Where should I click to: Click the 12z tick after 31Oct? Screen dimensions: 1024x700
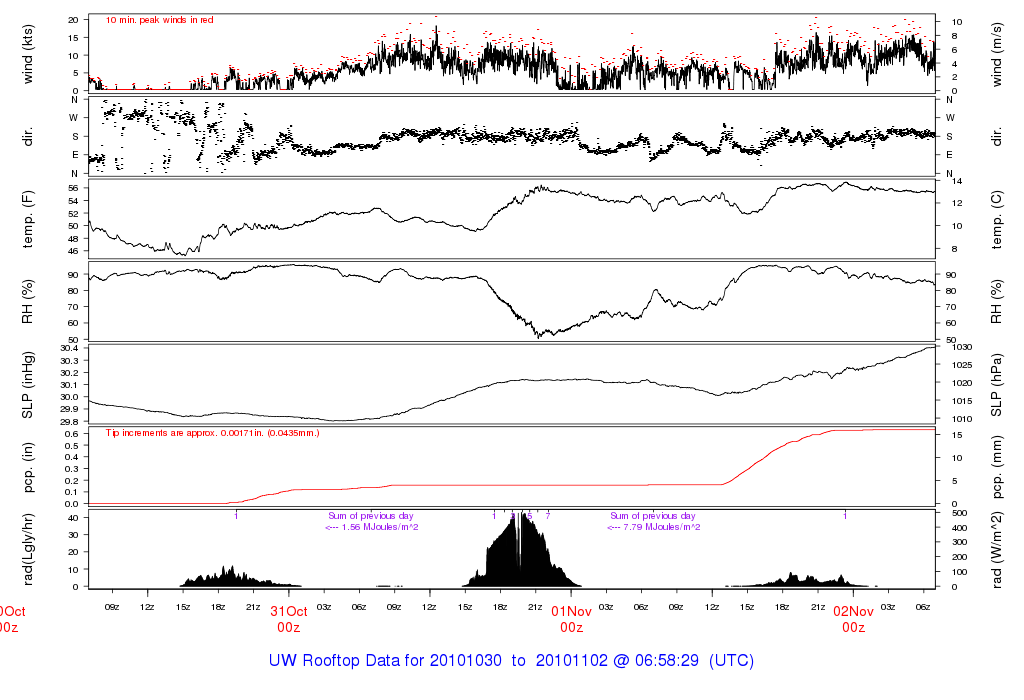tap(429, 607)
